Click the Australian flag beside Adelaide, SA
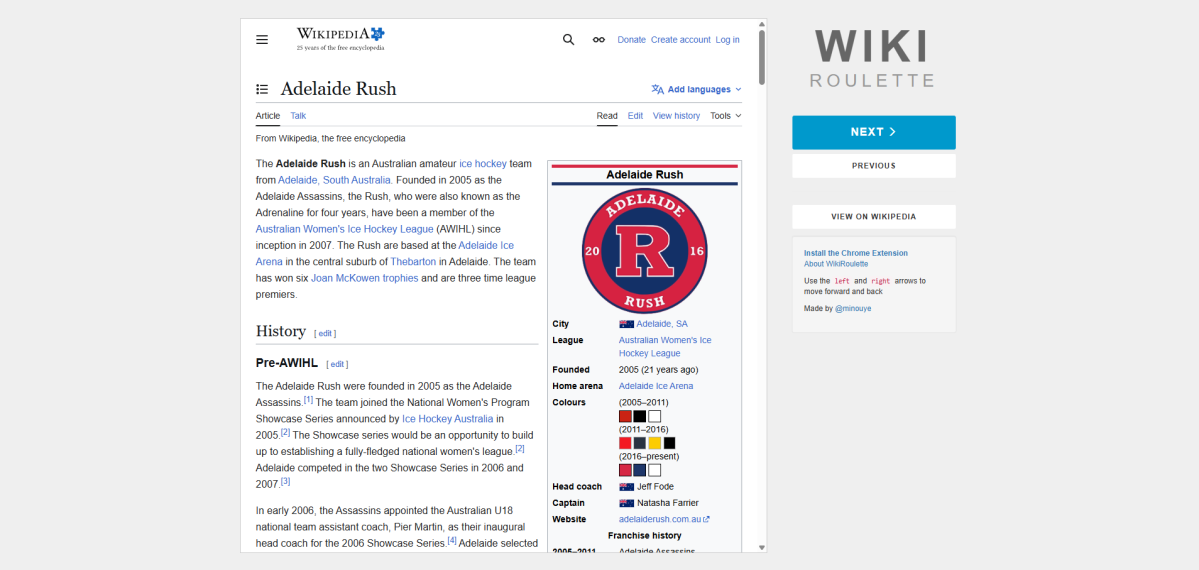The height and width of the screenshot is (570, 1199). pyautogui.click(x=626, y=324)
